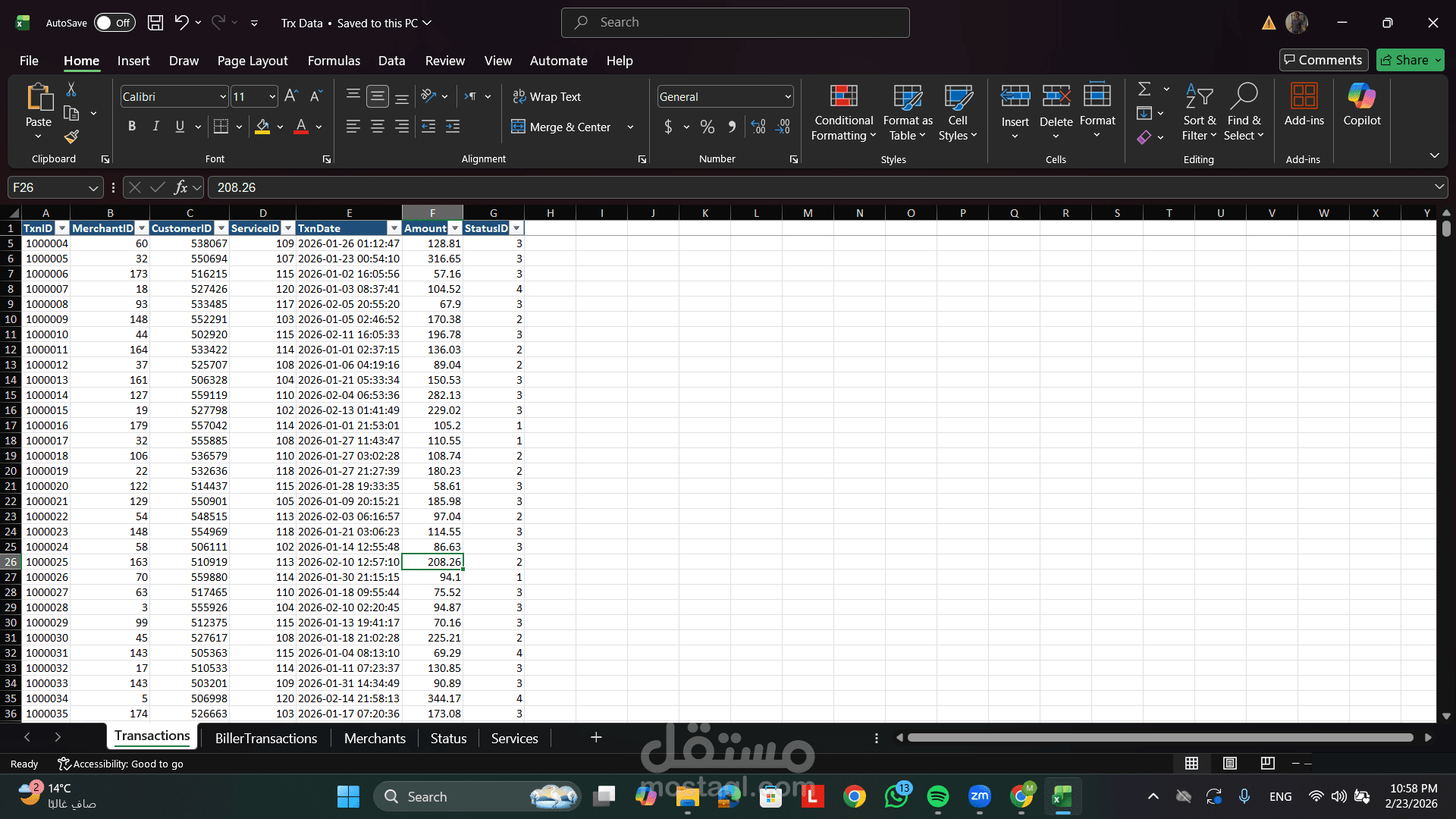Toggle Bold formatting
The height and width of the screenshot is (819, 1456).
pos(132,127)
